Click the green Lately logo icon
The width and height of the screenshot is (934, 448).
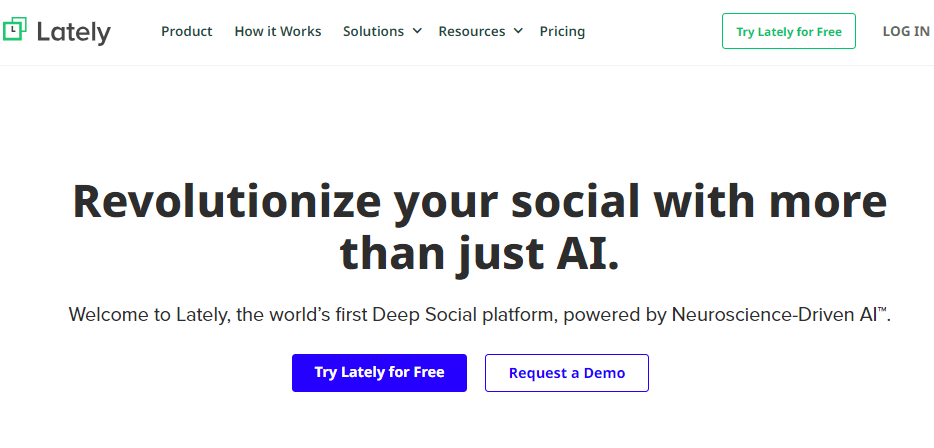tap(14, 30)
